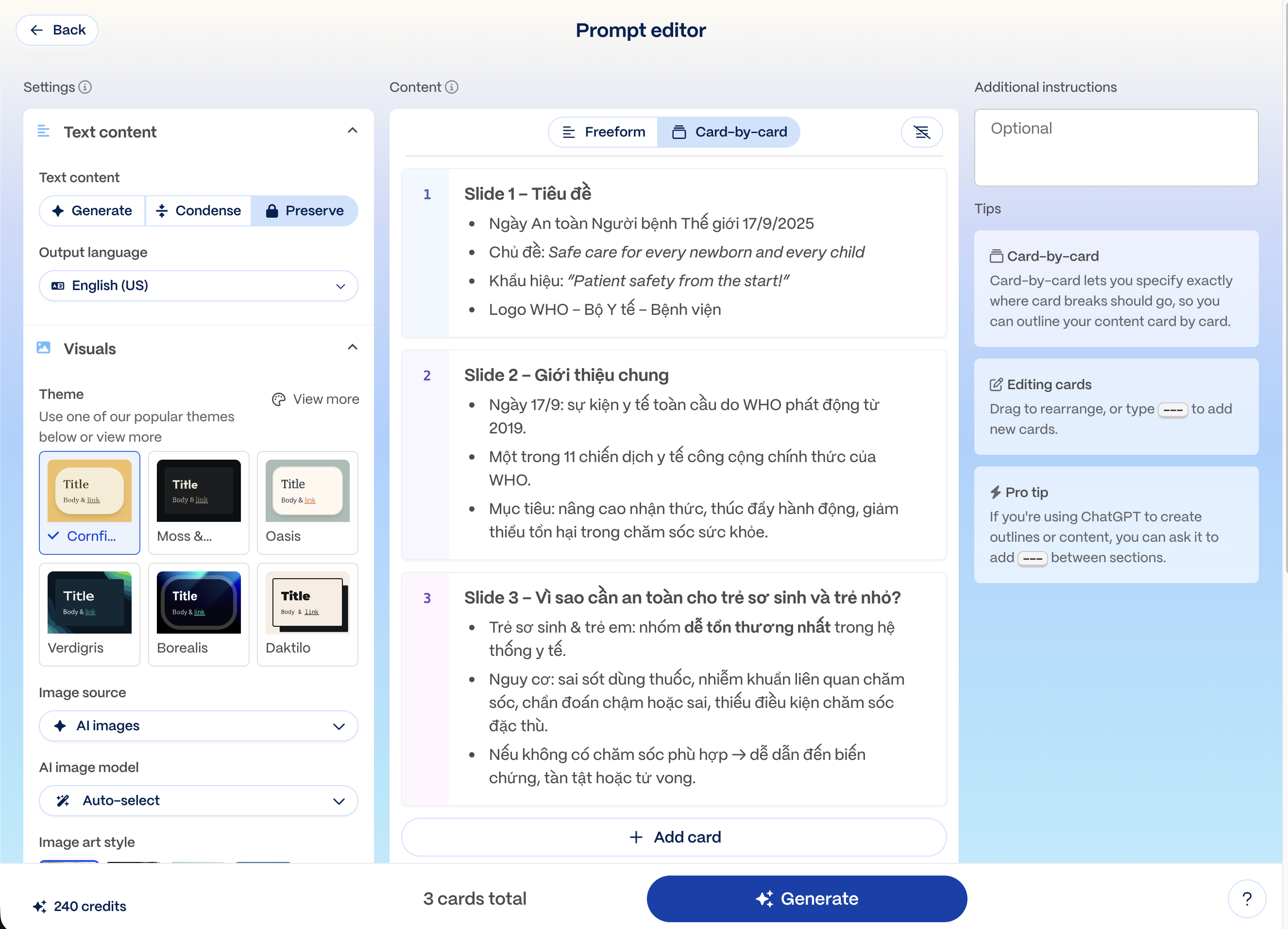Select the Preserve text content option
Image resolution: width=1288 pixels, height=929 pixels.
(x=305, y=211)
